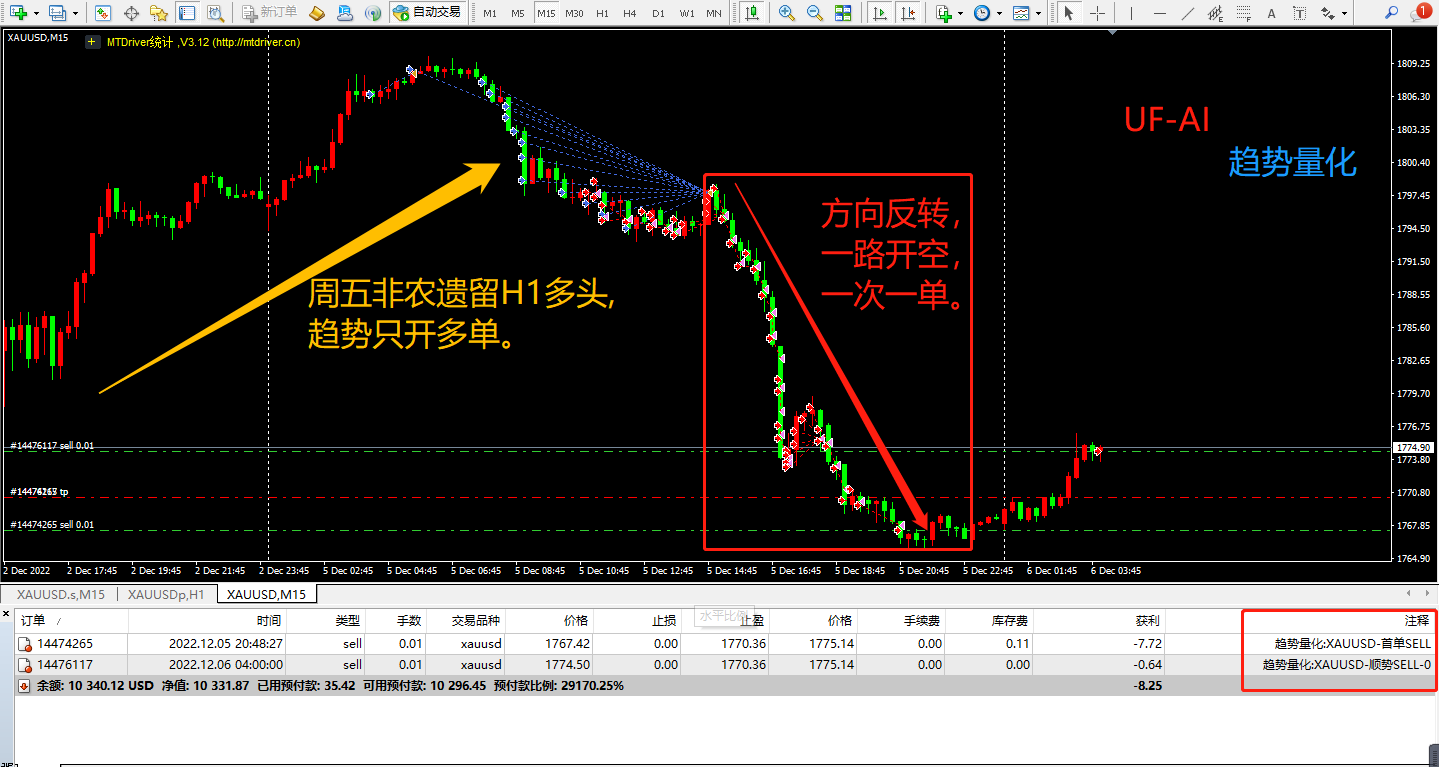1439x767 pixels.
Task: Select the M15 timeframe button
Action: pyautogui.click(x=545, y=13)
